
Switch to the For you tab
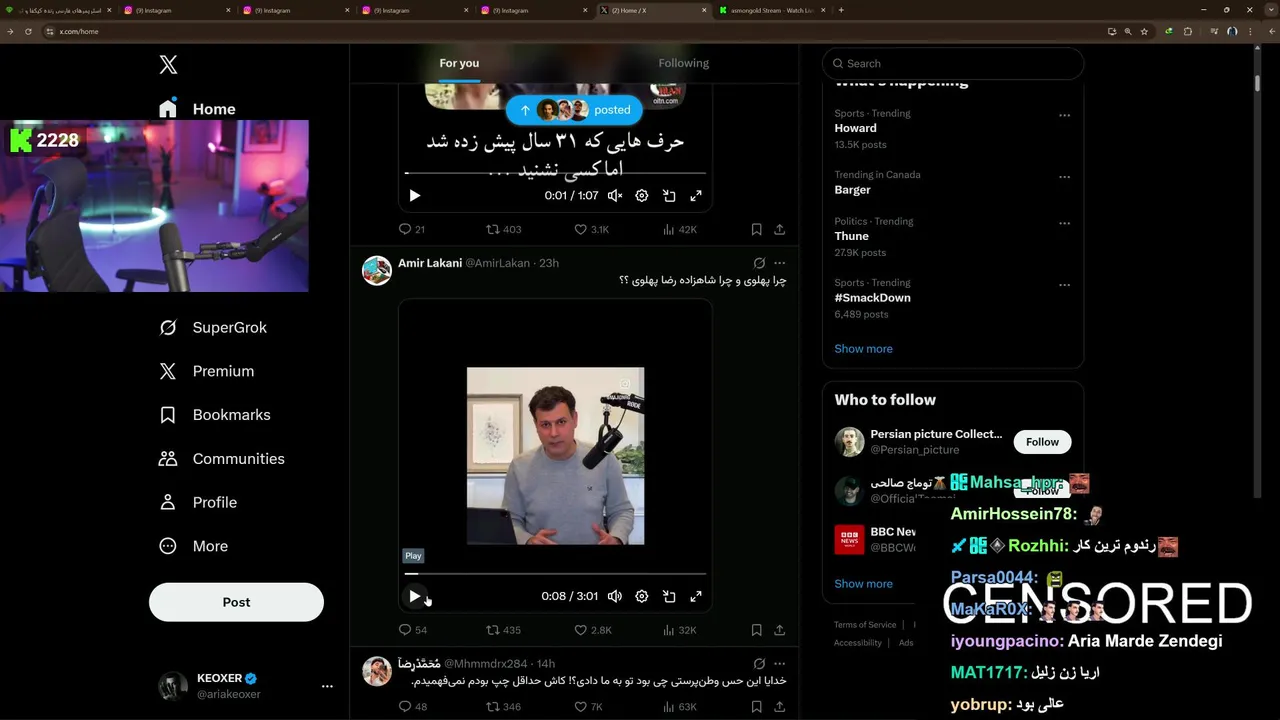pos(459,63)
